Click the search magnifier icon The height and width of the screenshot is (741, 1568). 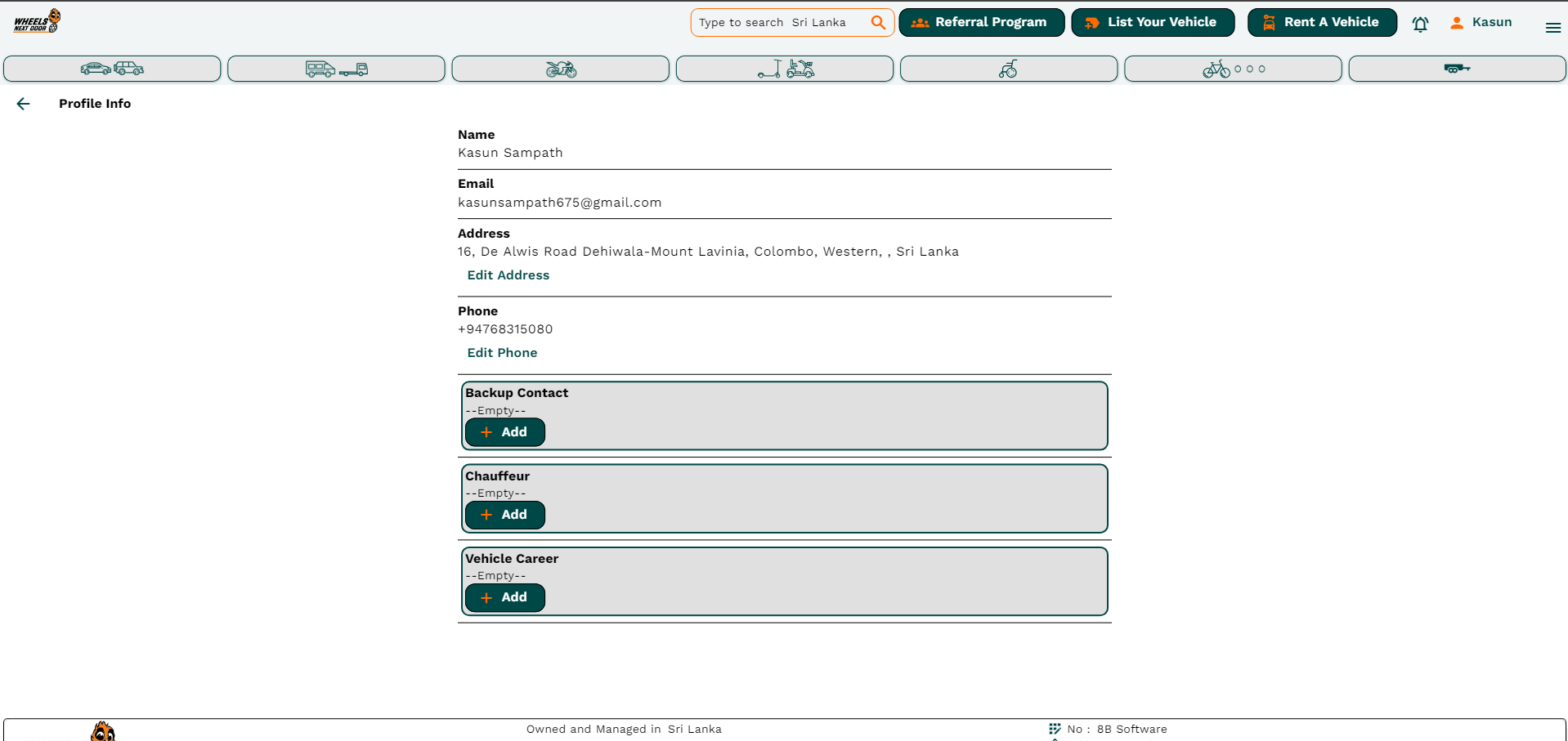pos(877,22)
